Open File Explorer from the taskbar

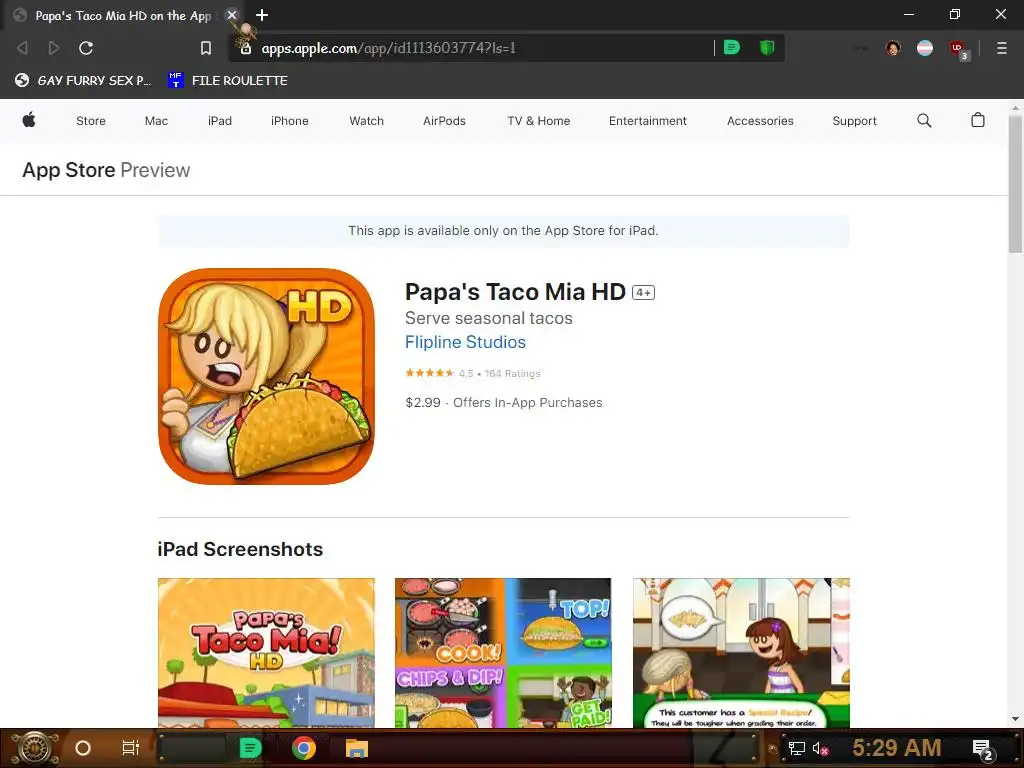tap(357, 748)
